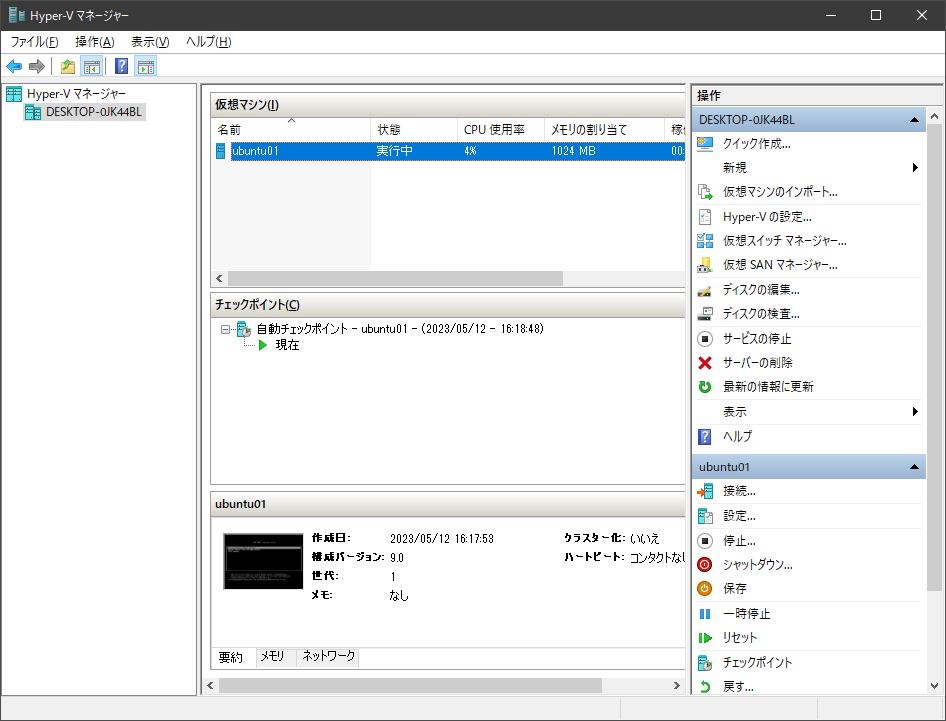Toggle the action pane show/hide toolbar icon

tap(146, 66)
